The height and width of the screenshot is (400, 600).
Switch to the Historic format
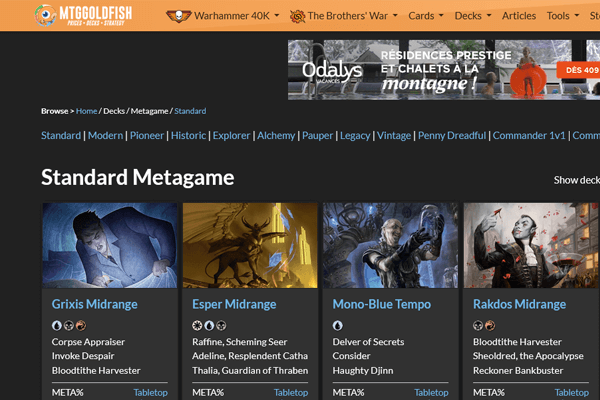click(188, 136)
